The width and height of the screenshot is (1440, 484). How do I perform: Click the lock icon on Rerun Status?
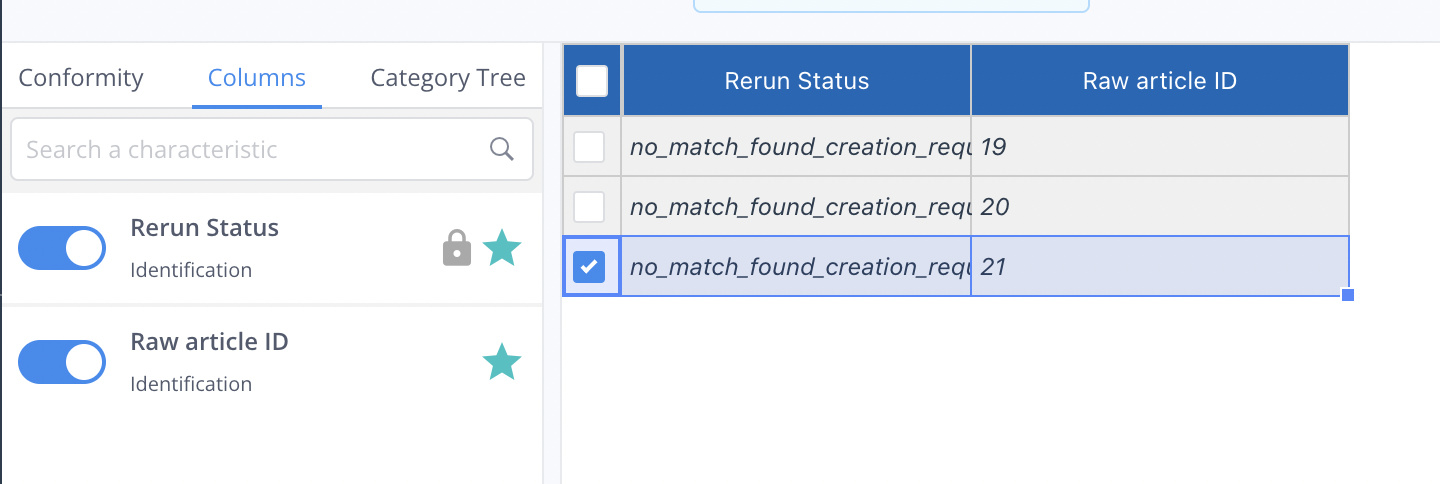point(457,248)
